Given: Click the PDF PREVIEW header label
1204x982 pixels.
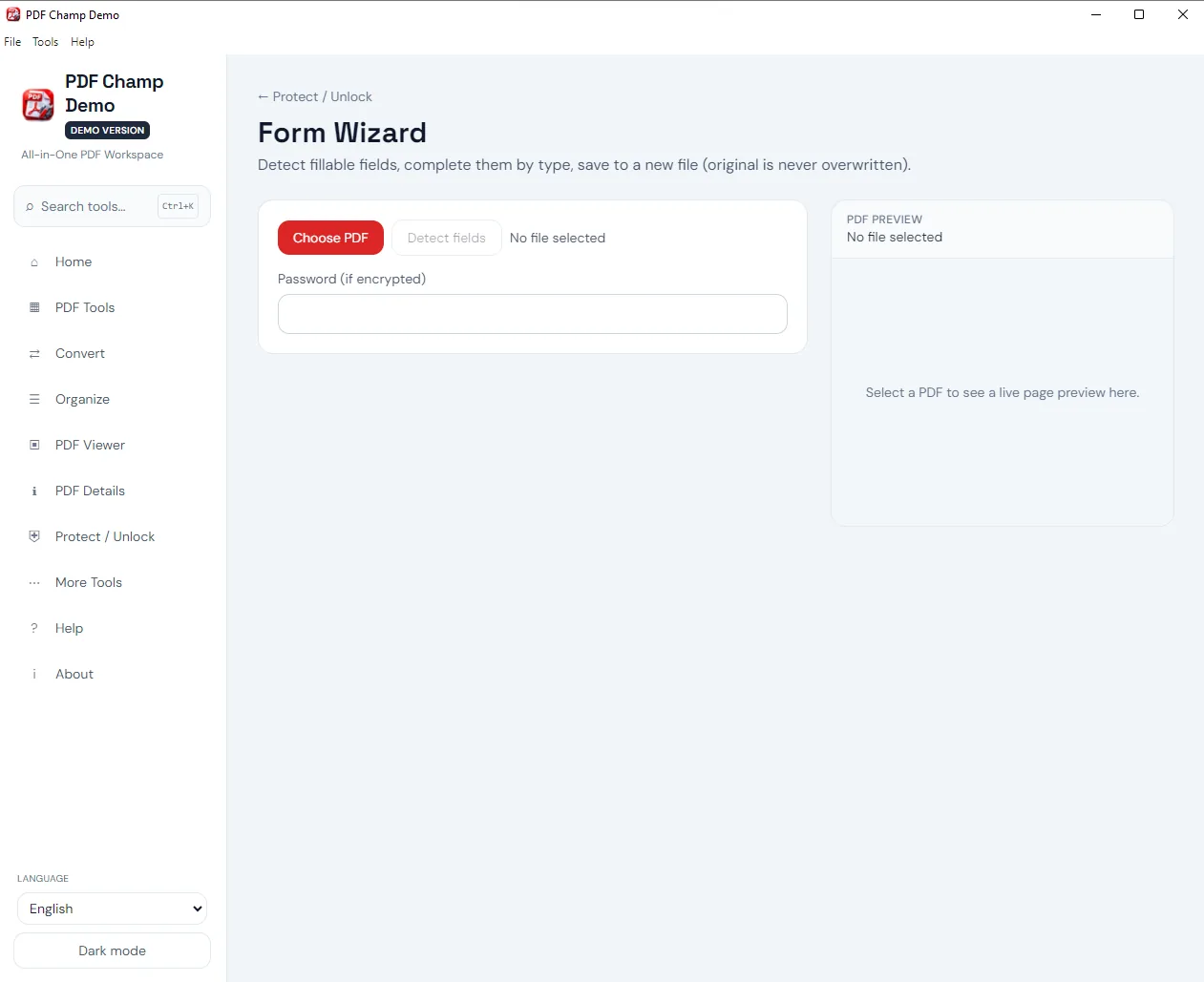Looking at the screenshot, I should (884, 219).
